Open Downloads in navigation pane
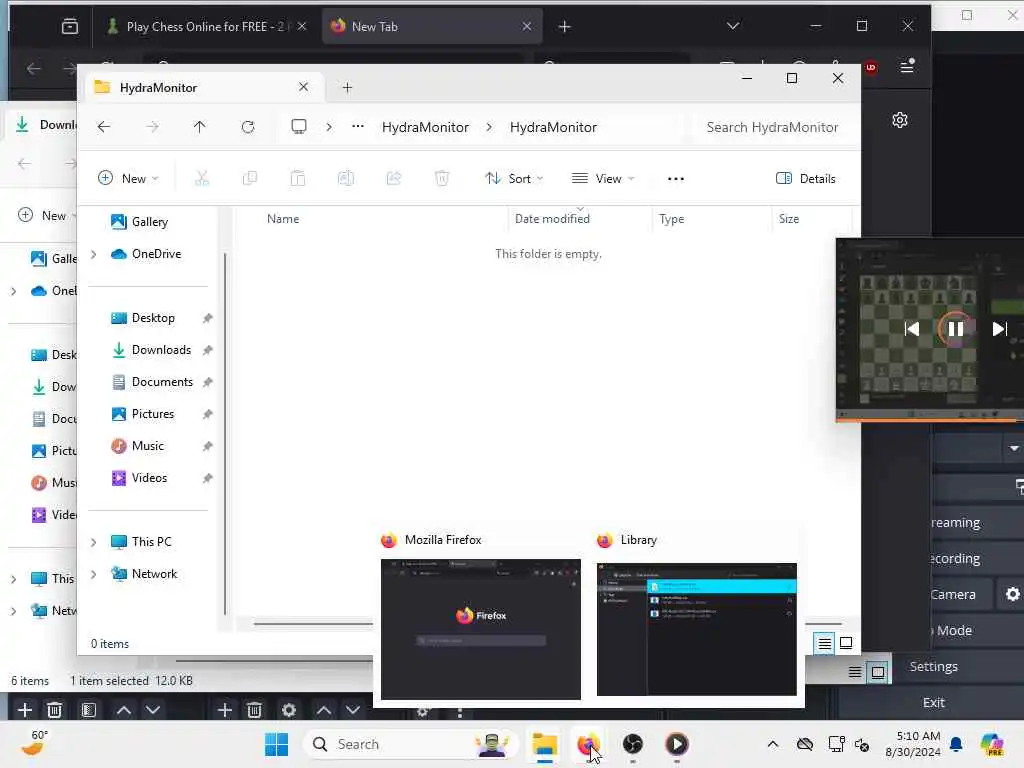This screenshot has height=768, width=1024. pos(161,350)
